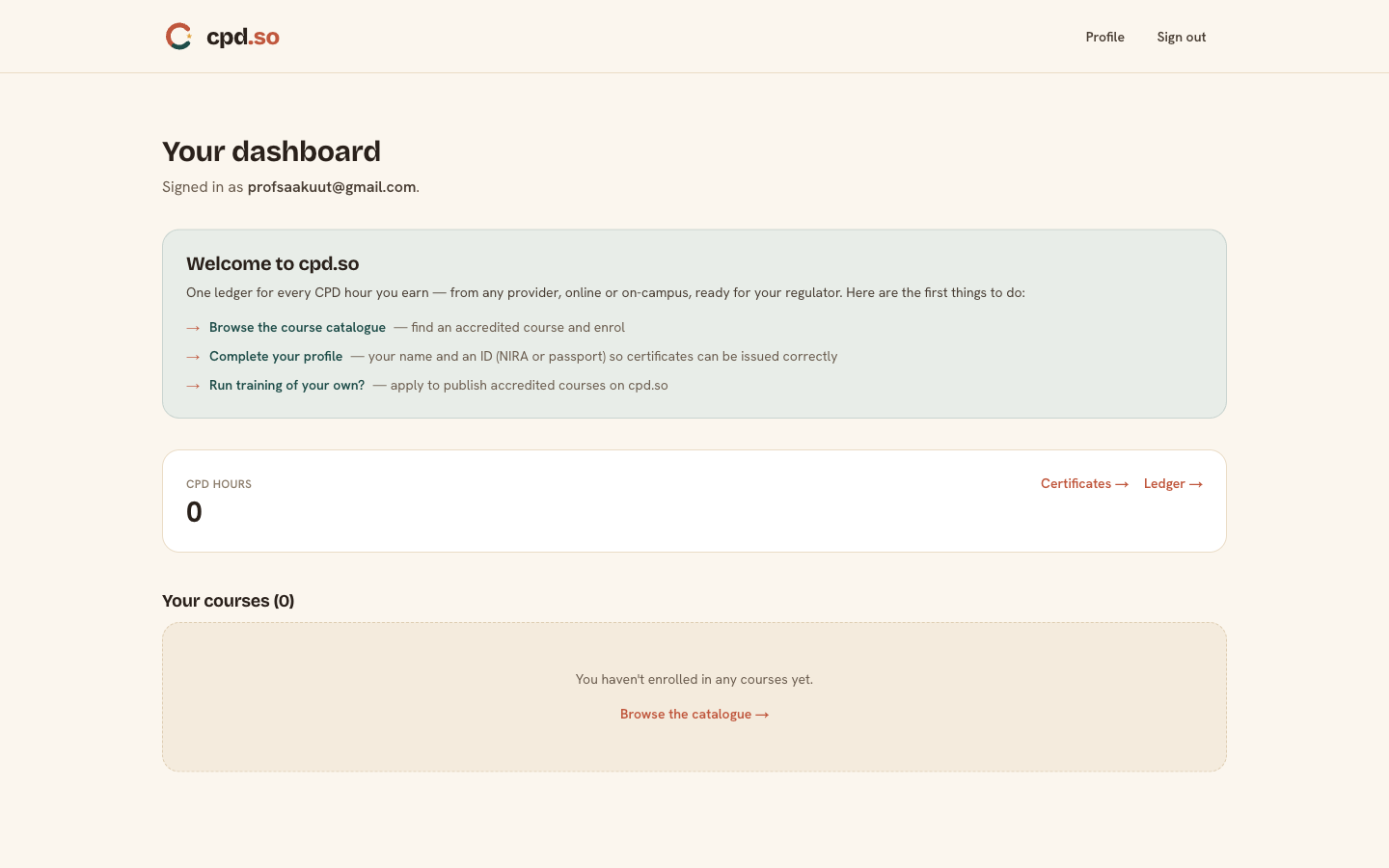Click the CPD HOURS label
This screenshot has height=868, width=1389.
219,484
